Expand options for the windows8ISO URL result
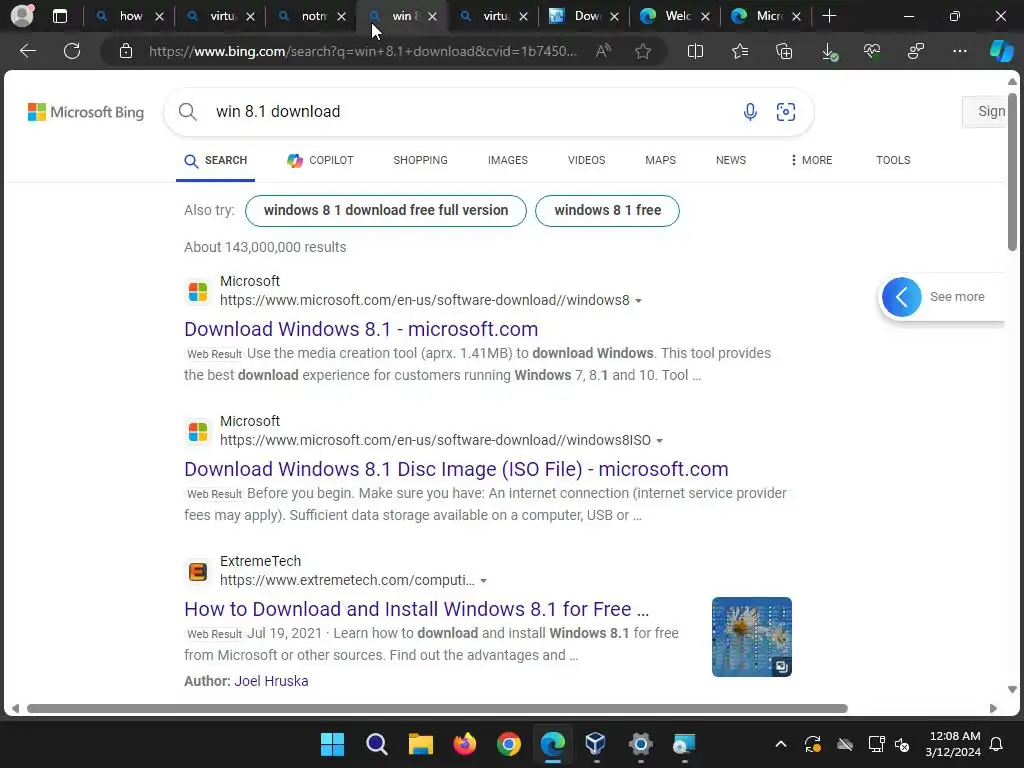The width and height of the screenshot is (1024, 768). click(660, 441)
